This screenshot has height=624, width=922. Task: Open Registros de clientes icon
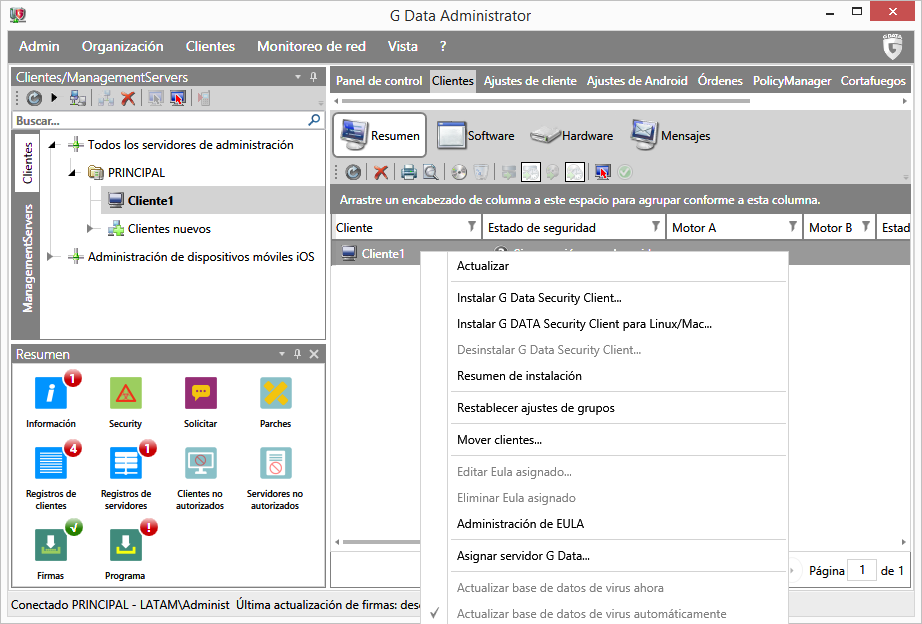50,464
